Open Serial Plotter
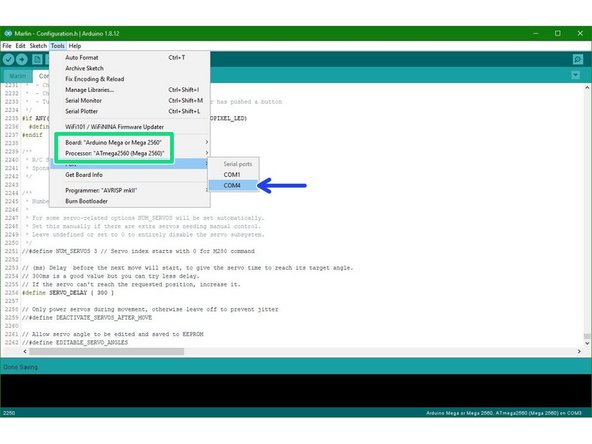Viewport: 592px width, 444px height. tap(130, 111)
